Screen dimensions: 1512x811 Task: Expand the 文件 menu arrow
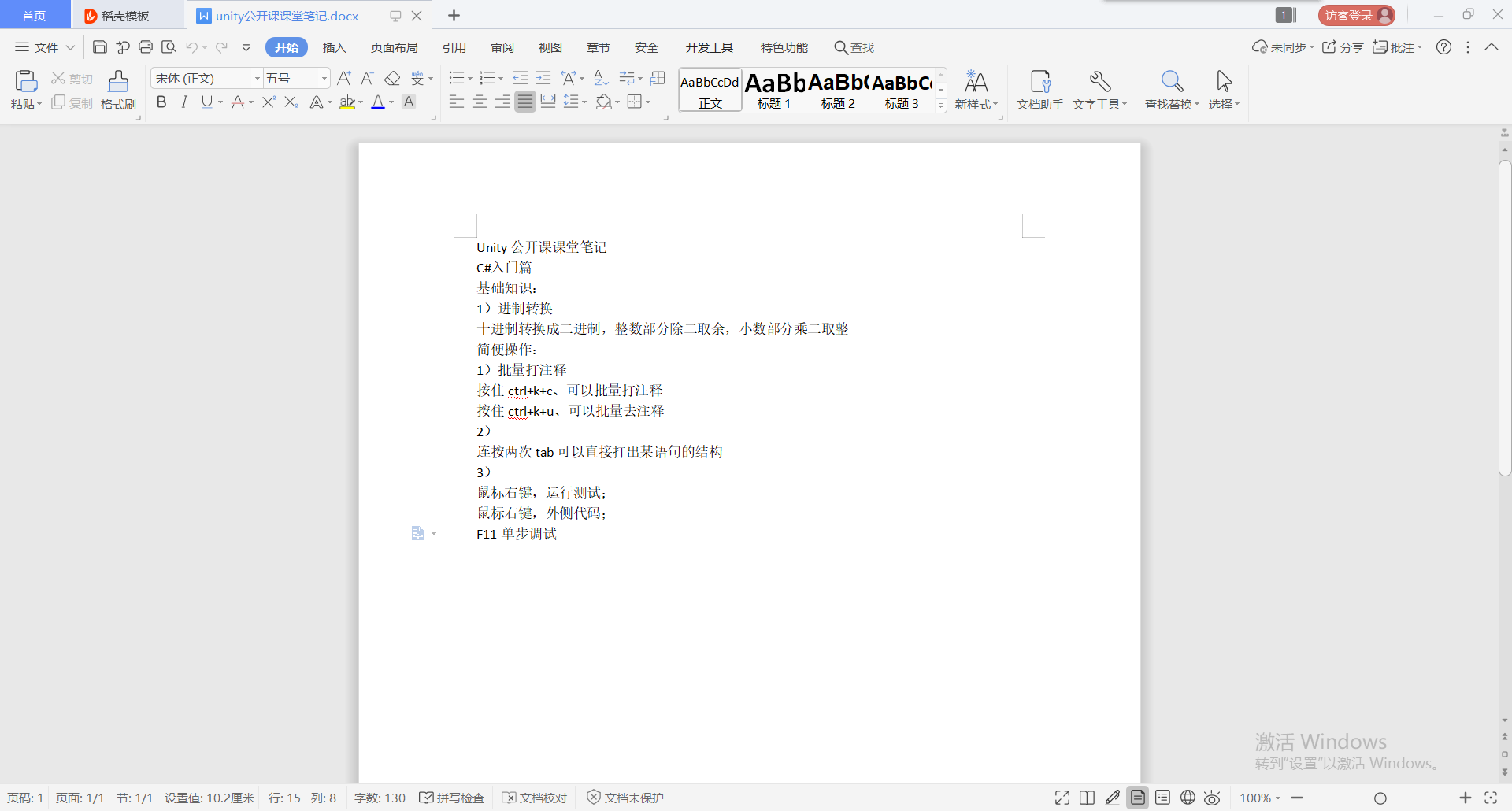click(70, 47)
